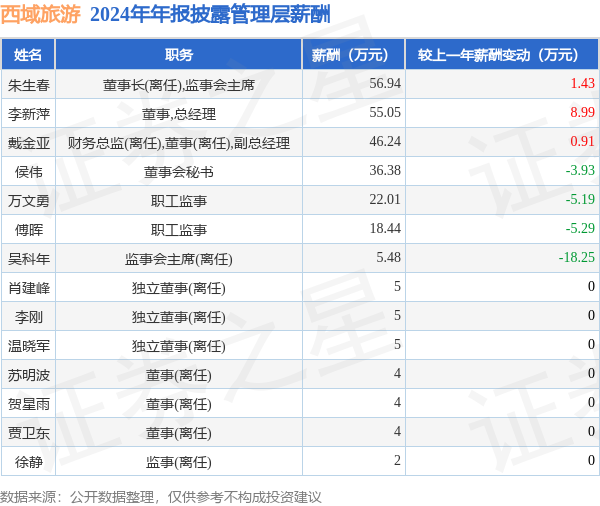Image resolution: width=600 pixels, height=506 pixels.
Task: Click salary 4 in 贾卫东's row
Action: pos(397,432)
